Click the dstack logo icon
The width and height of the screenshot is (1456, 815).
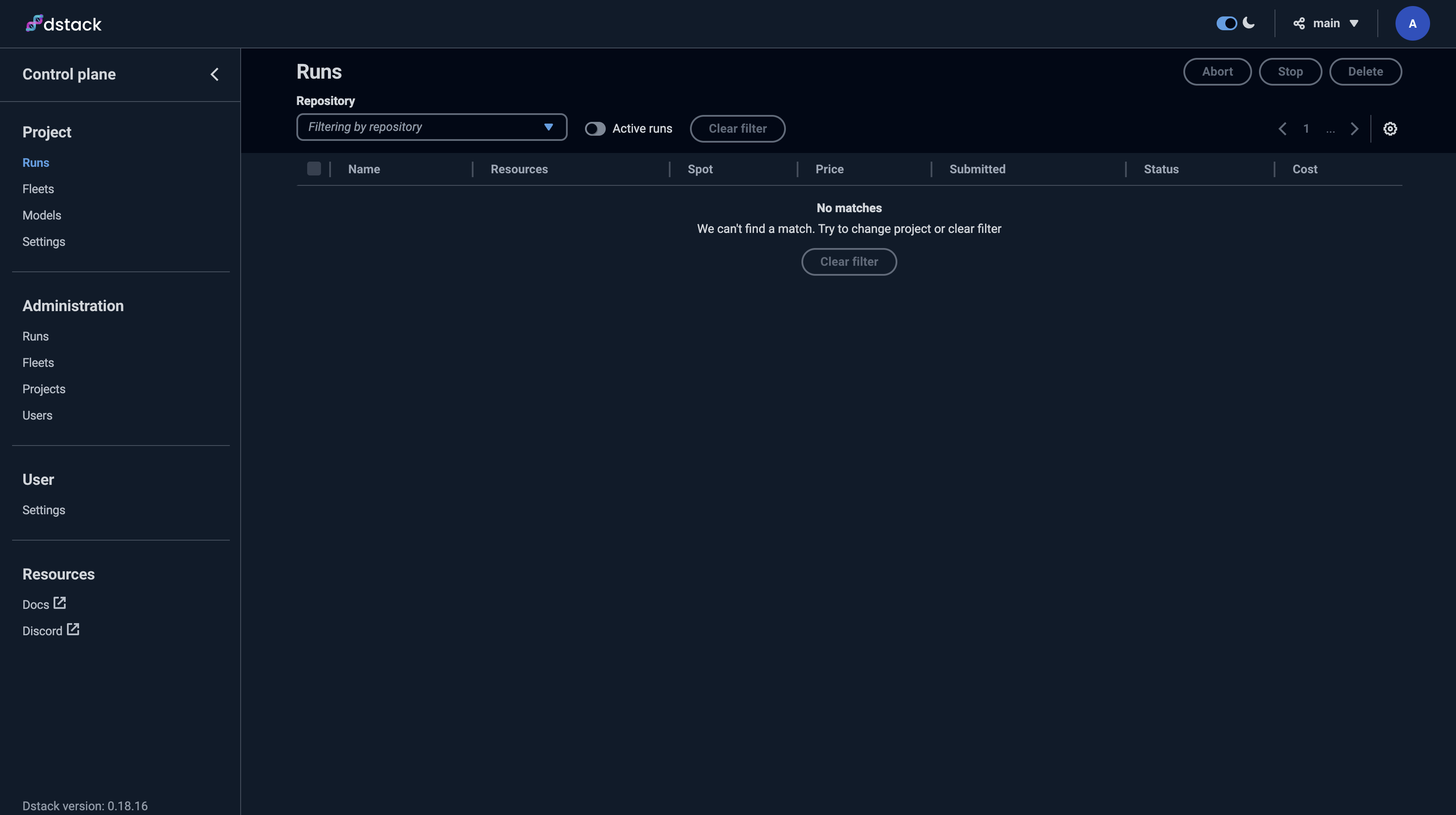click(x=34, y=23)
